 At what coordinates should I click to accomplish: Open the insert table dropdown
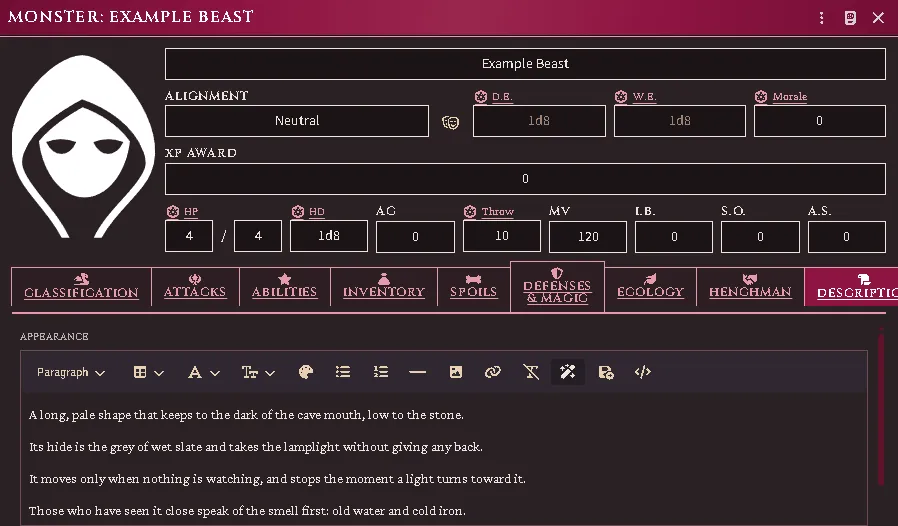coord(148,372)
